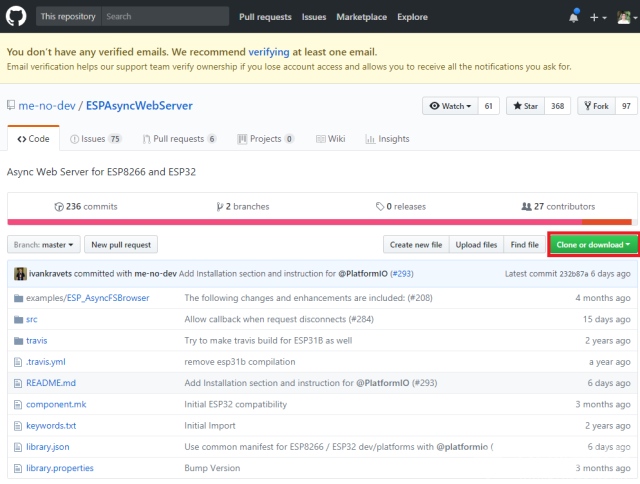Click the src folder icon

coord(18,320)
